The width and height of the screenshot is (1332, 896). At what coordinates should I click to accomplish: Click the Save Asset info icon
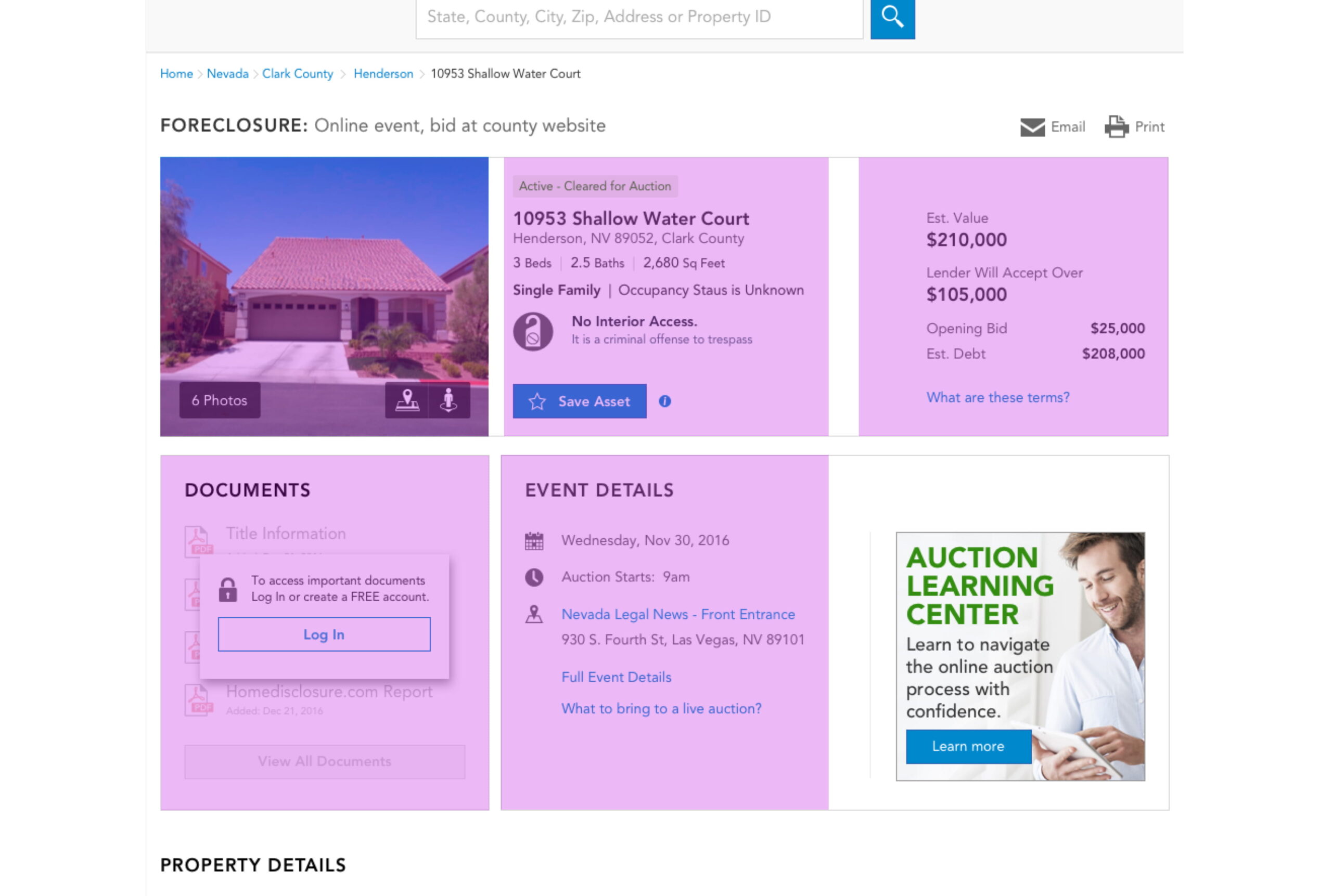664,401
